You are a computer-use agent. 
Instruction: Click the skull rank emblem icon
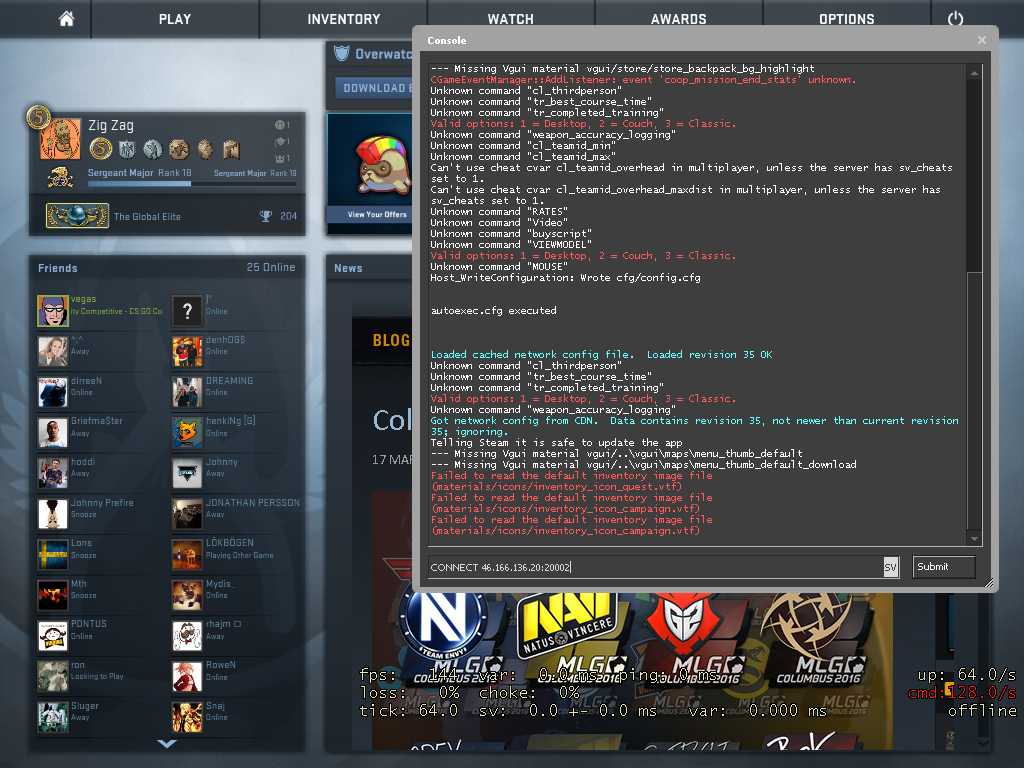[59, 177]
